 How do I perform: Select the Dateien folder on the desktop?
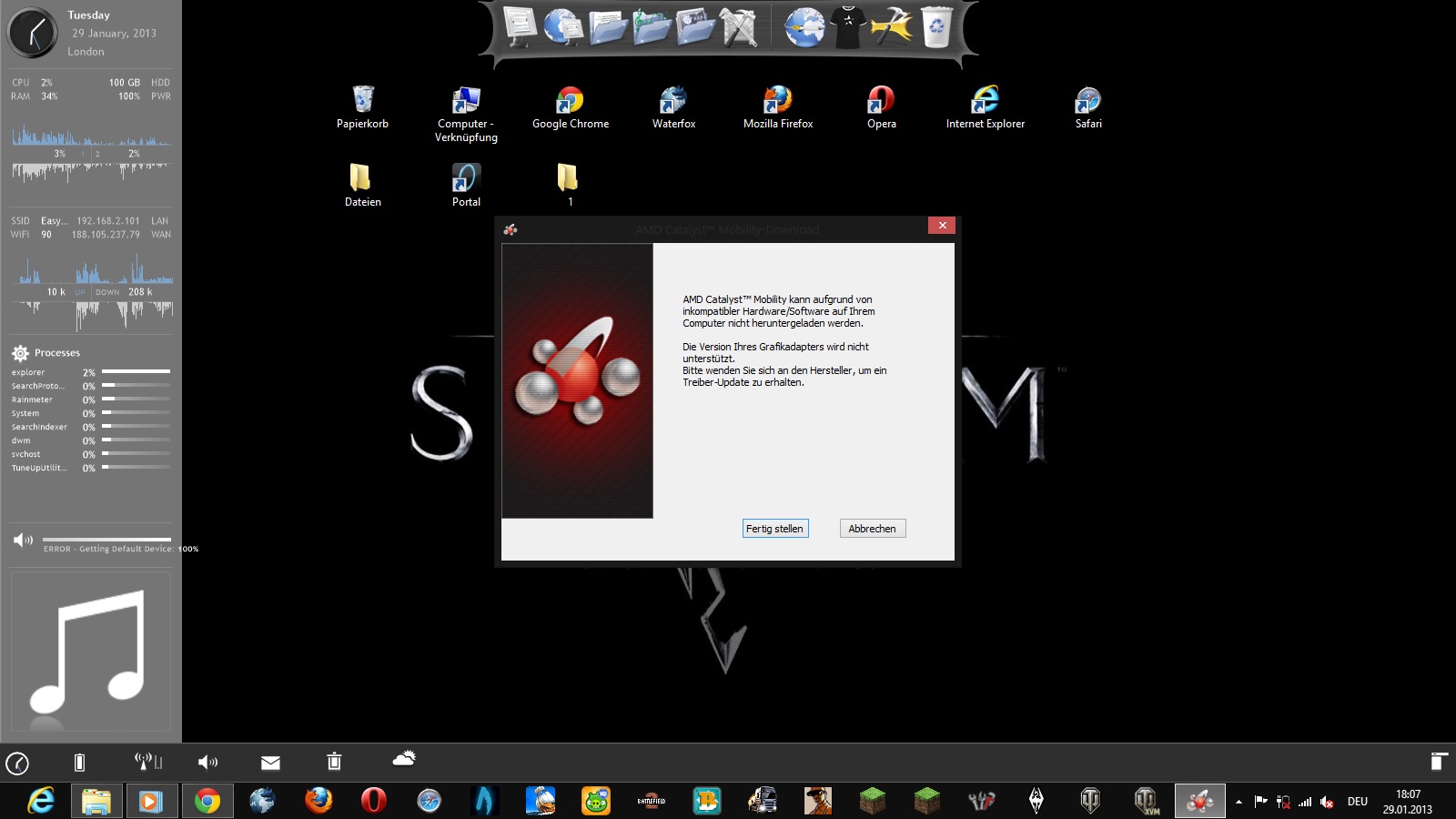point(362,185)
